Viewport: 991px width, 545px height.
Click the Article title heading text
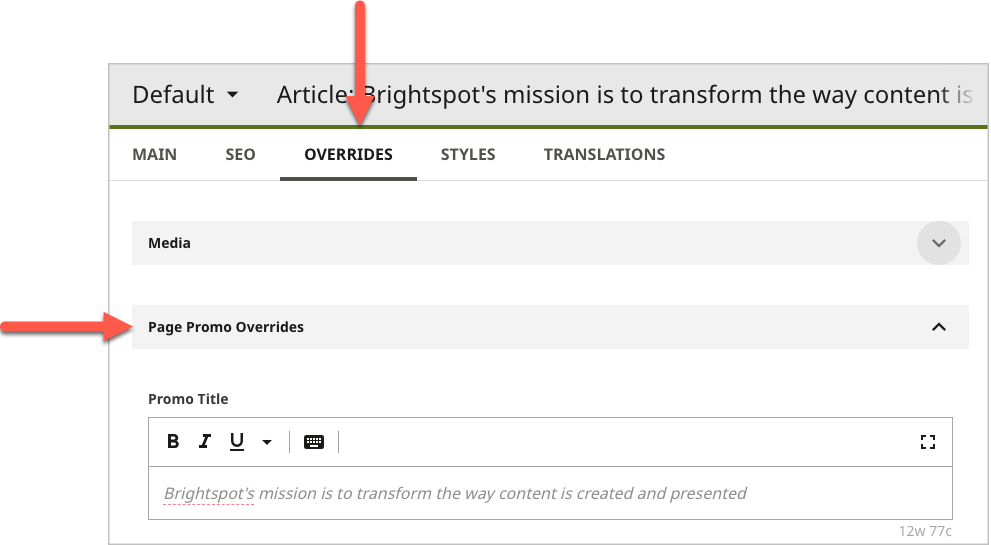pyautogui.click(x=624, y=95)
